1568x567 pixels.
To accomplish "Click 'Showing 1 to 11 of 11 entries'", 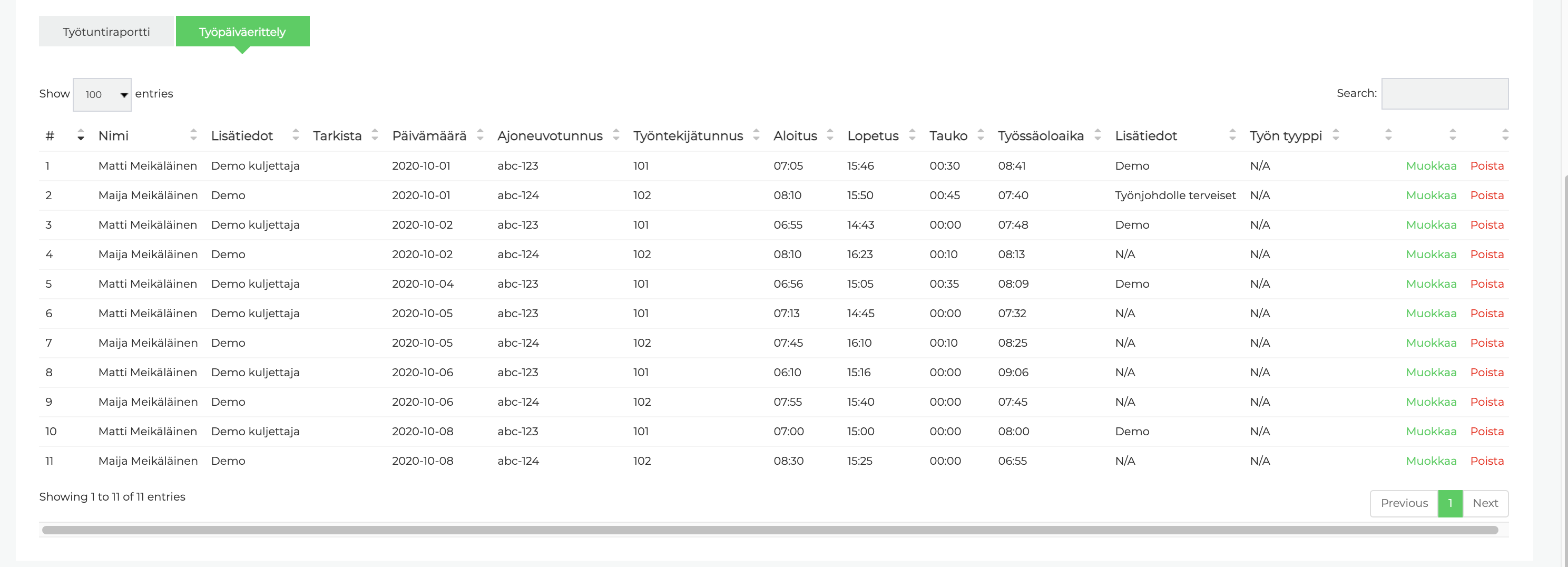I will point(112,497).
